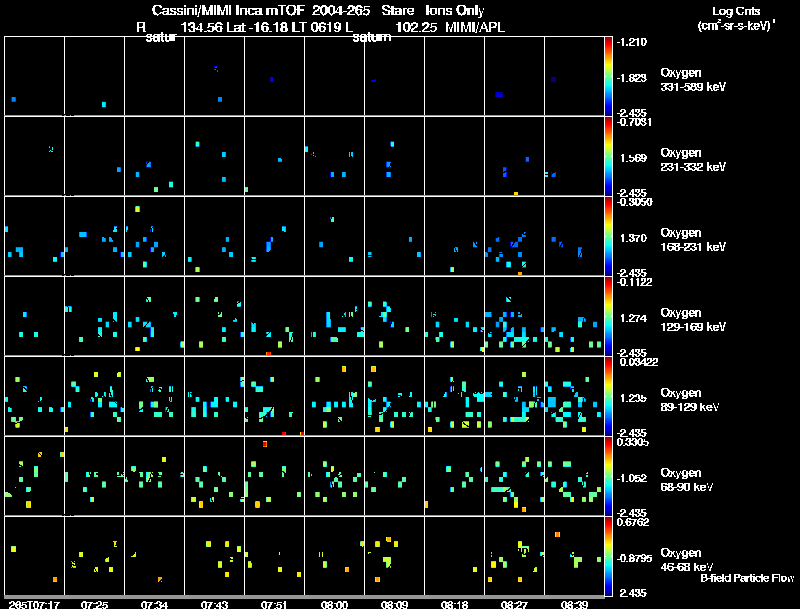
Task: Click the 'Lat -16.18' header value
Action: pyautogui.click(x=258, y=27)
